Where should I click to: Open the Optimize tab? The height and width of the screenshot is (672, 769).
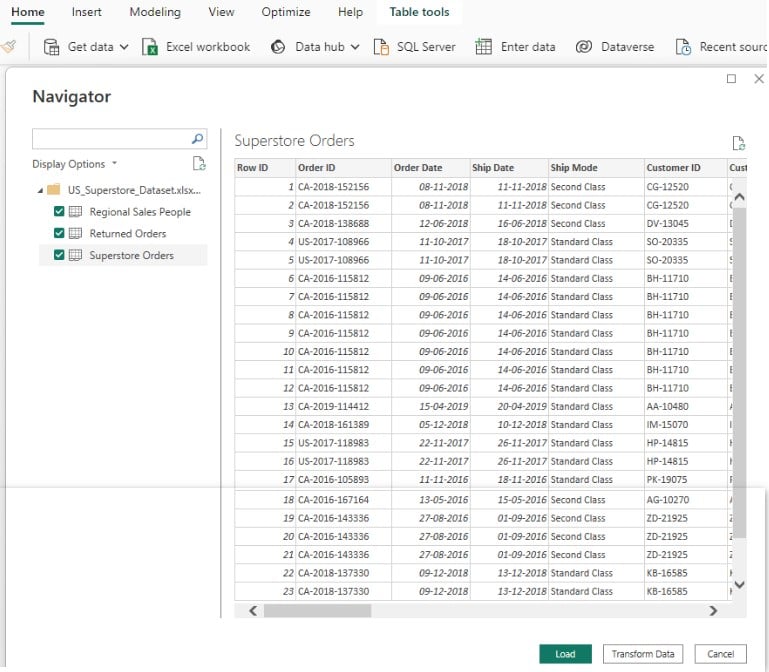286,12
